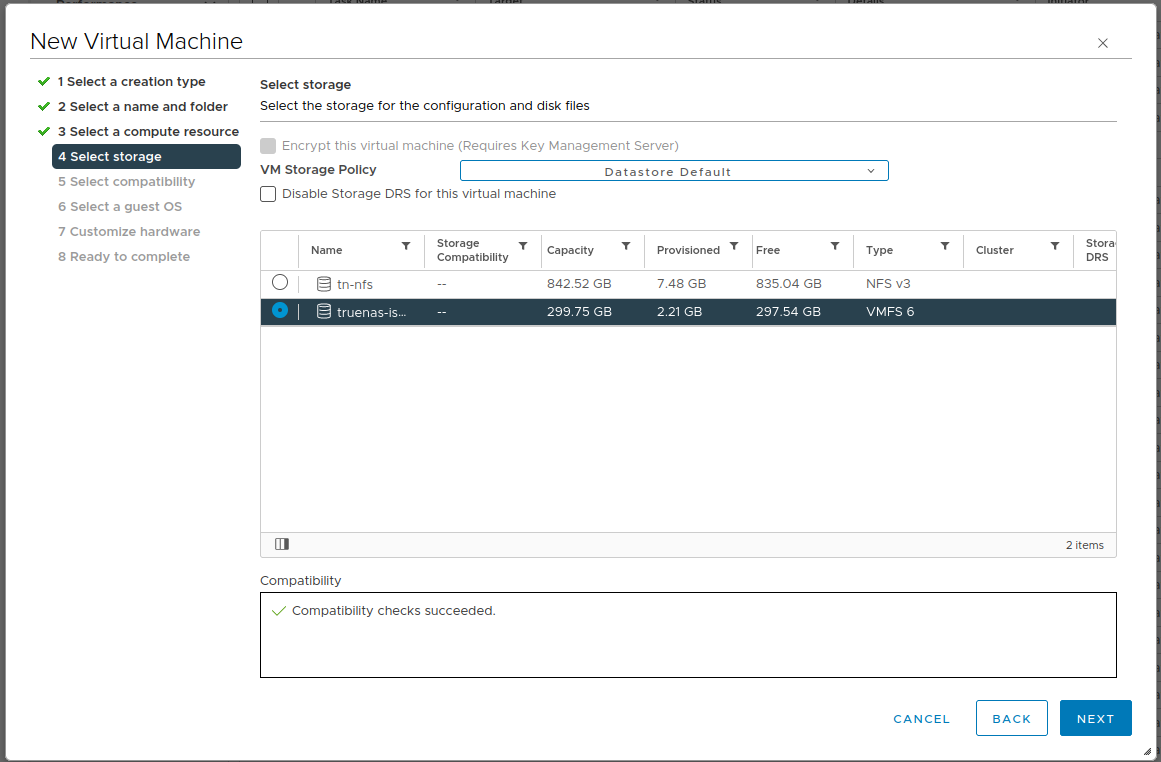
Task: Click the Storage Compatibility column filter icon
Action: (x=523, y=246)
